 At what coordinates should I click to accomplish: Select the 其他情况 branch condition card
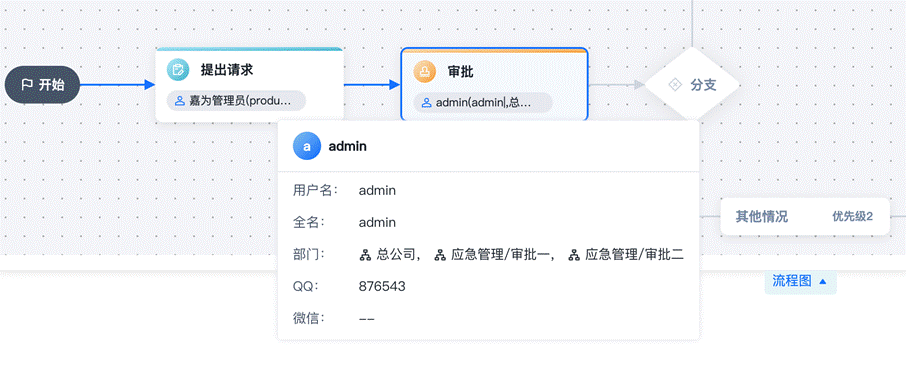[x=805, y=217]
